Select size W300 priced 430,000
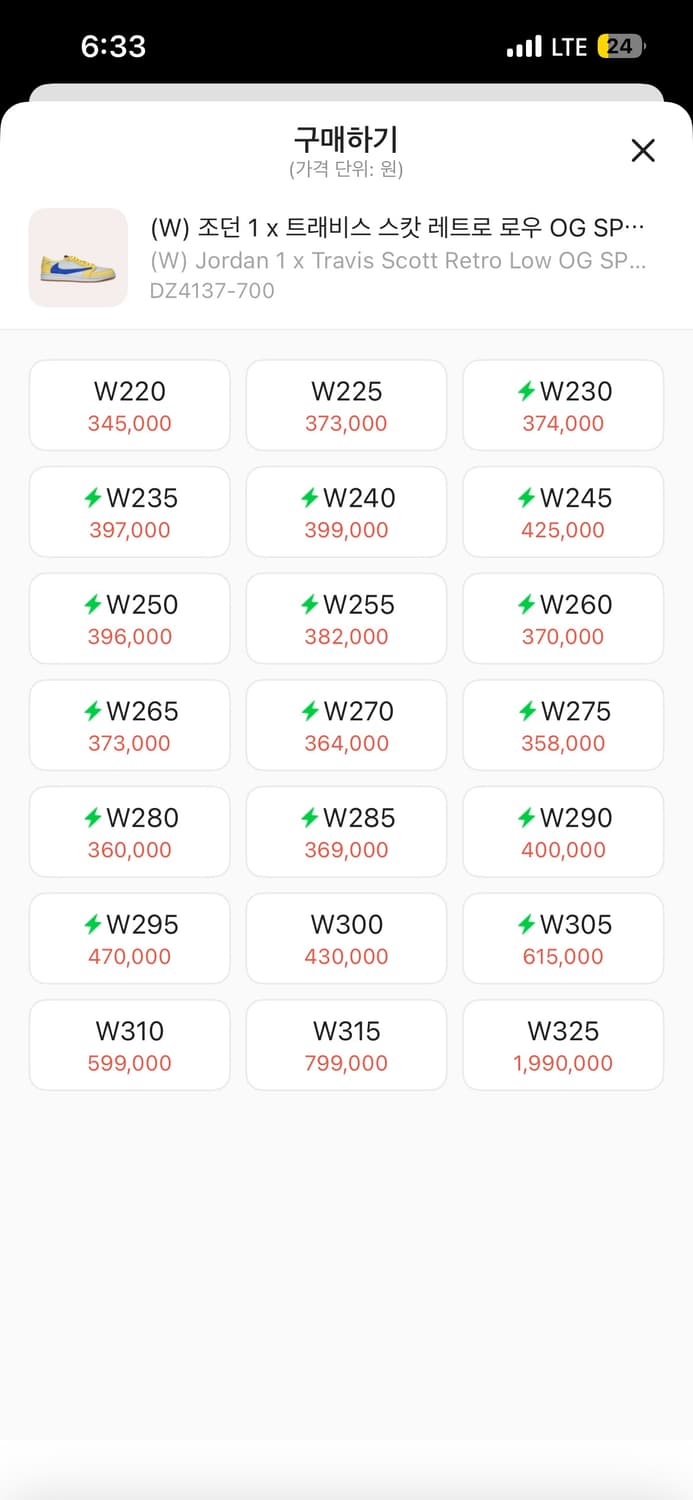Viewport: 693px width, 1500px height. coord(346,938)
